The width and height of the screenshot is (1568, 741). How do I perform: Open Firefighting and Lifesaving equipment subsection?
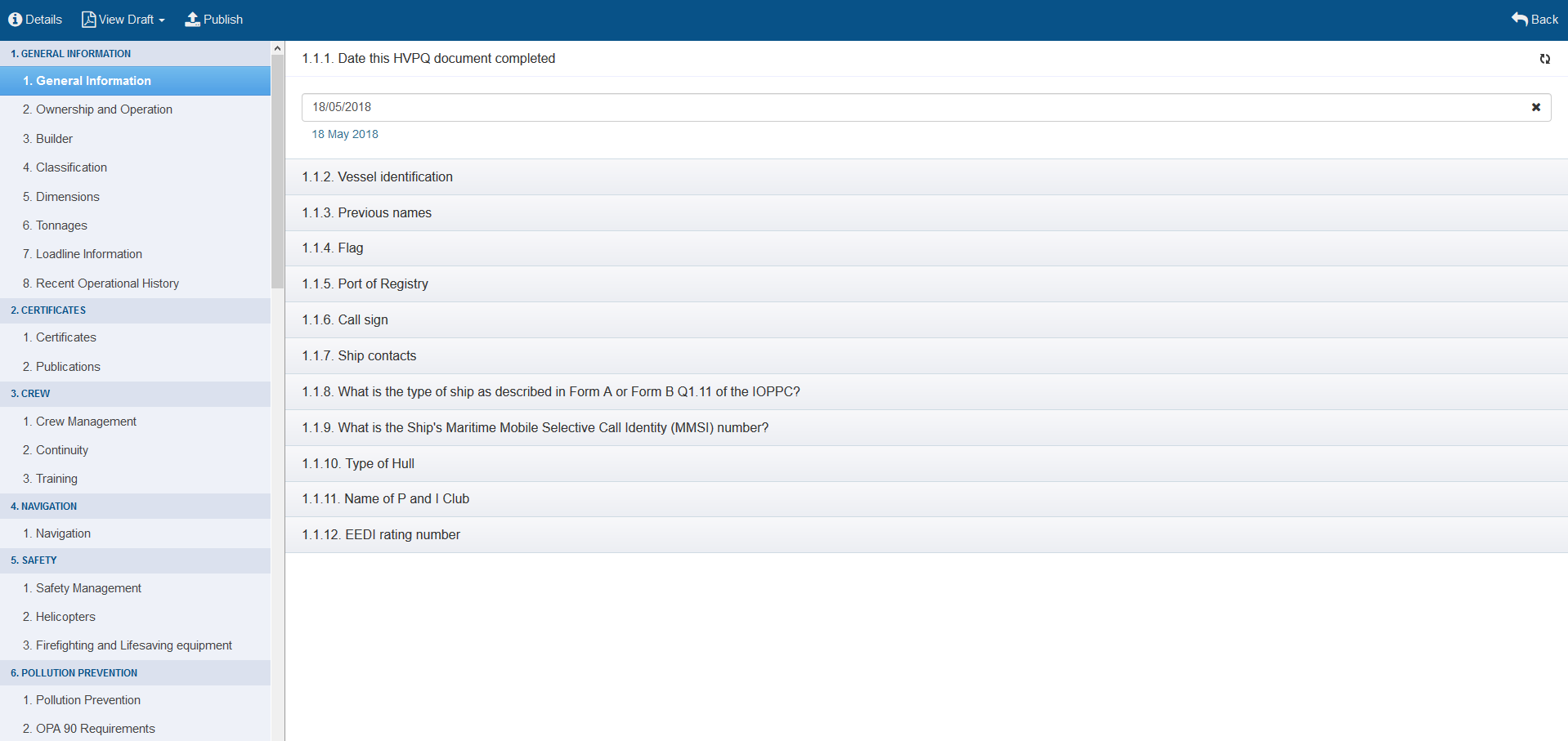(x=135, y=645)
